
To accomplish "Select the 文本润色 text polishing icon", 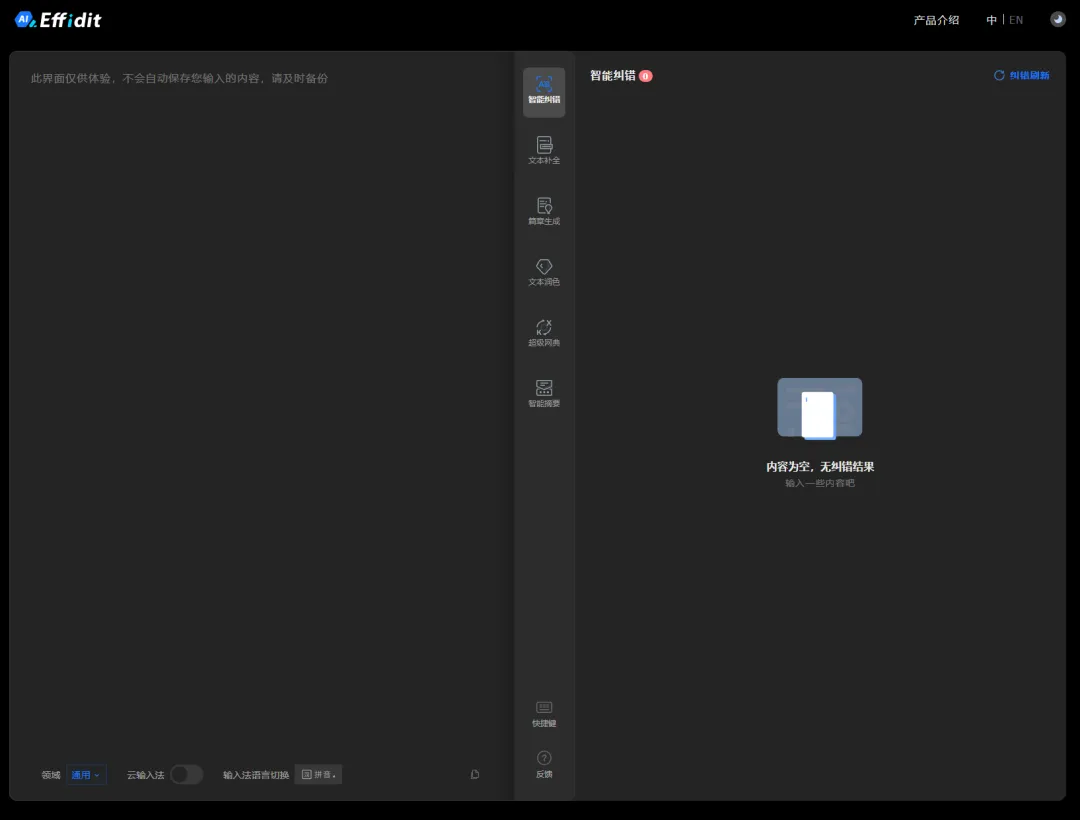I will 544,272.
